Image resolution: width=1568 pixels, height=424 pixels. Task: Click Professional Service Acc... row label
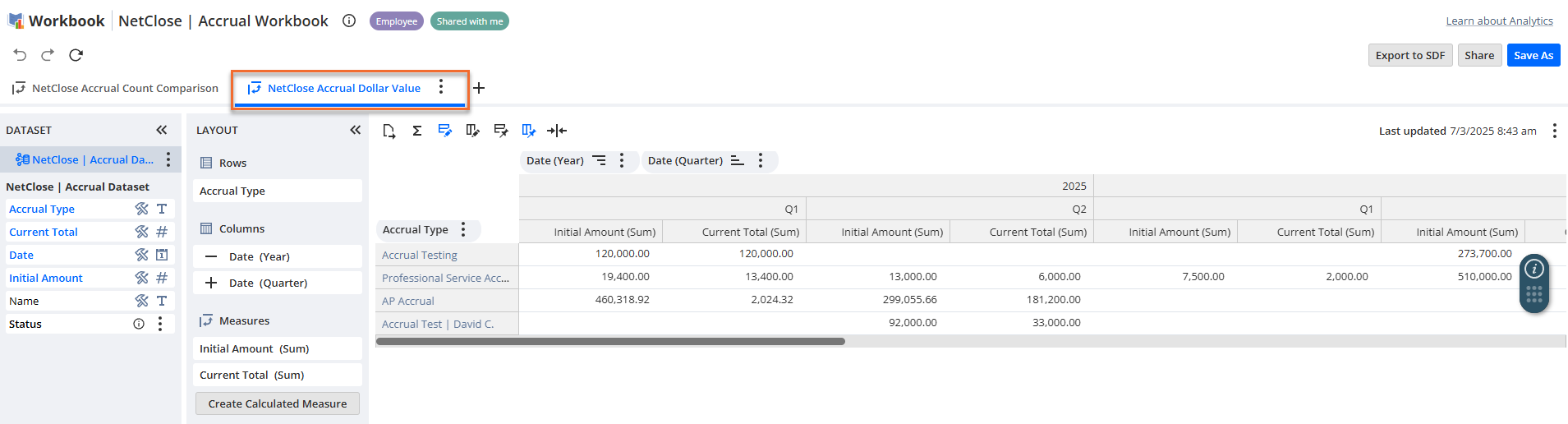[445, 278]
